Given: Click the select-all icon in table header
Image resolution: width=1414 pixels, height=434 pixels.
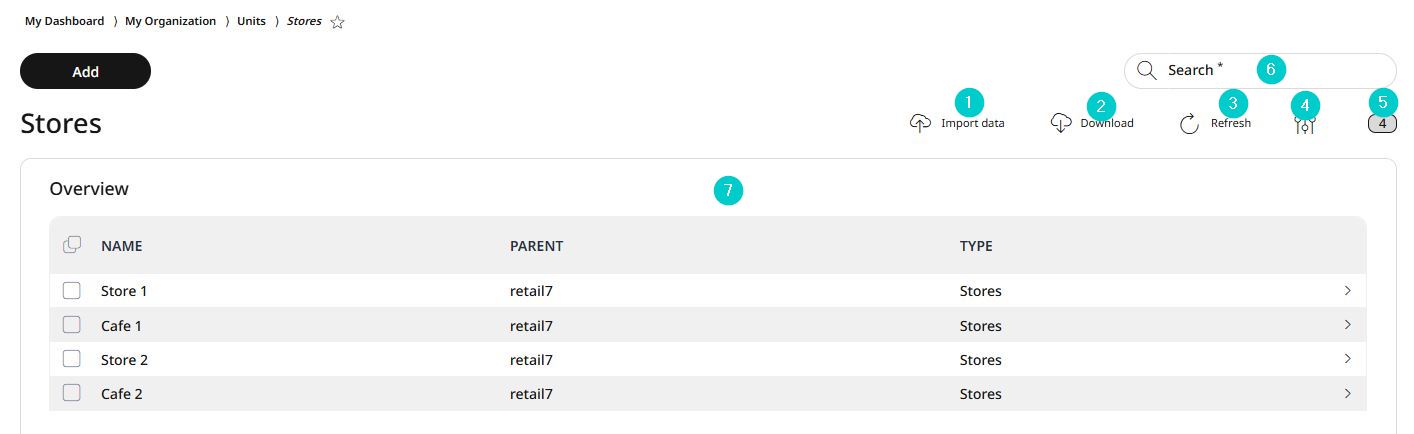Looking at the screenshot, I should (x=71, y=245).
